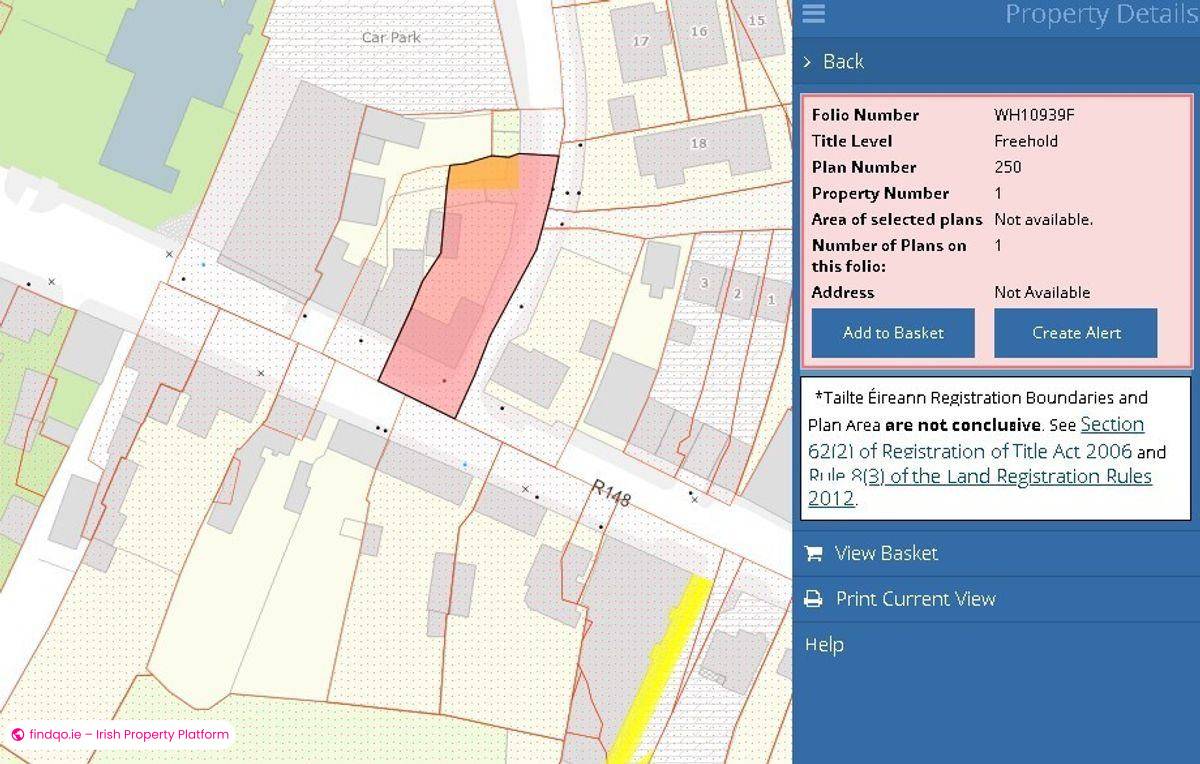Choose the View Basket text
This screenshot has height=764, width=1200.
[x=886, y=553]
